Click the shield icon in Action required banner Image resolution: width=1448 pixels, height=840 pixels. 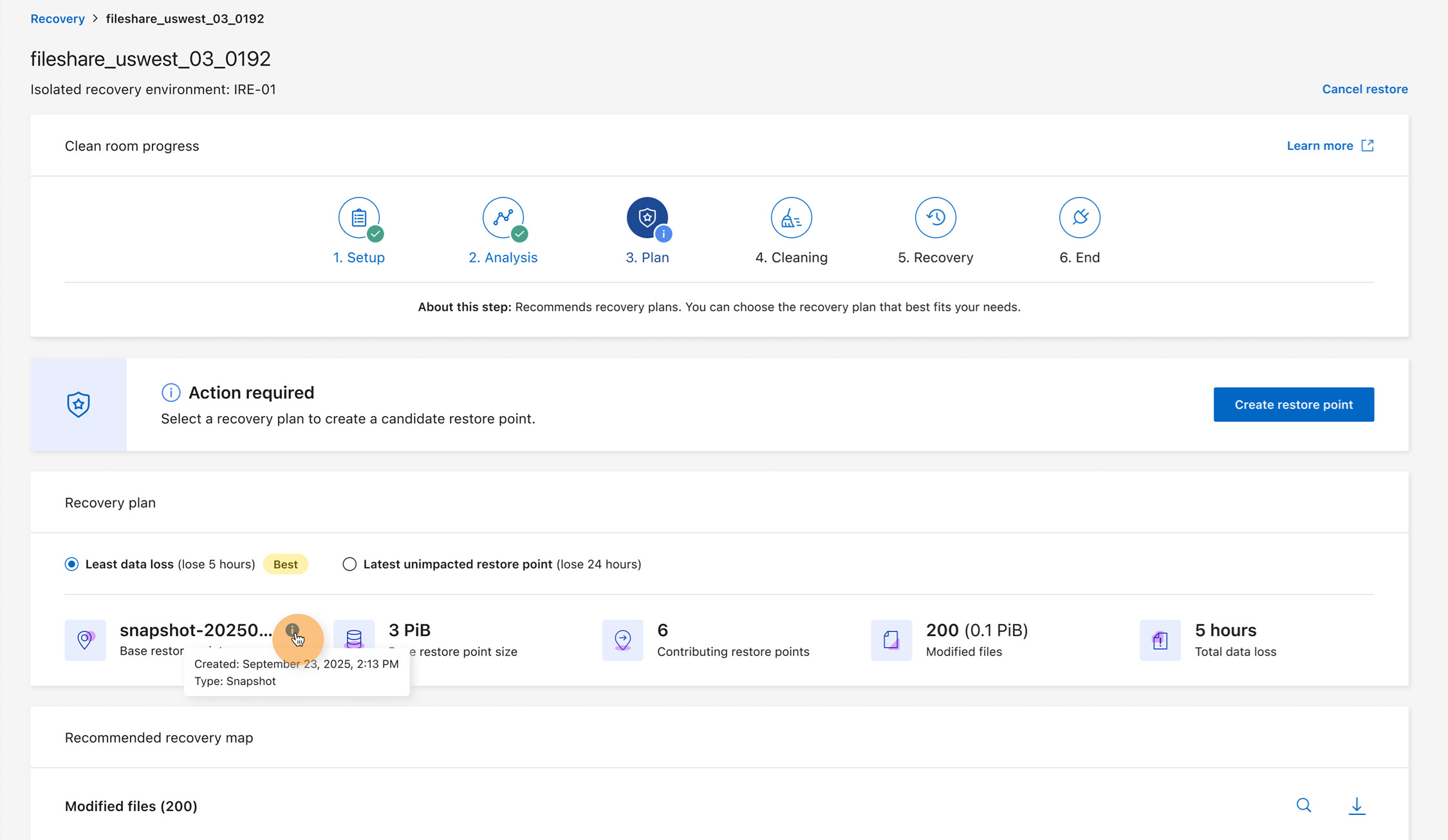(78, 405)
